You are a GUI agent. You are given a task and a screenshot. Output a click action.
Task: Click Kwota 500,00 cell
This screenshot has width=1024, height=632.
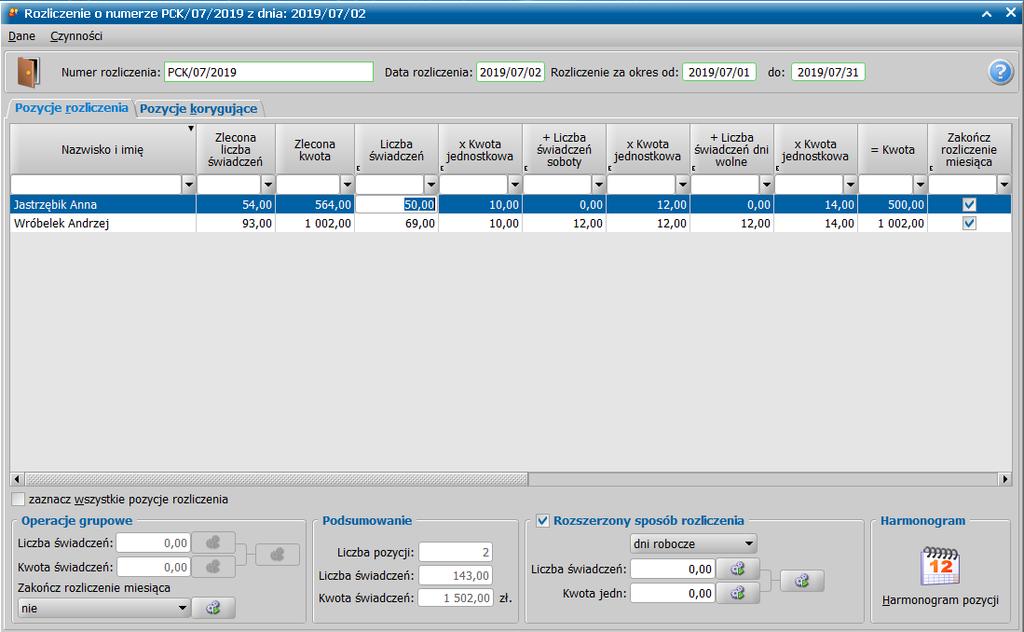point(893,204)
